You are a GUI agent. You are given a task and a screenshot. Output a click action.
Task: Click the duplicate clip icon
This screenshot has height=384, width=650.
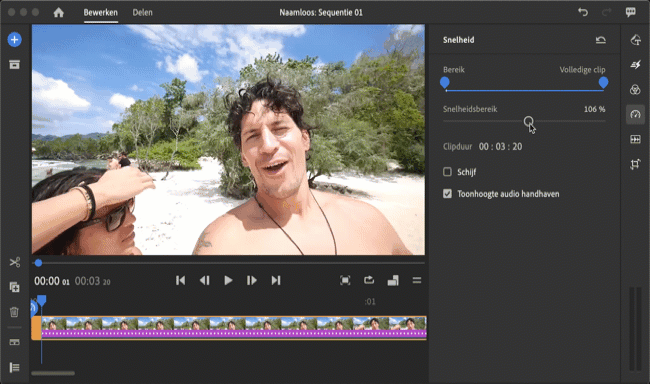(x=15, y=287)
